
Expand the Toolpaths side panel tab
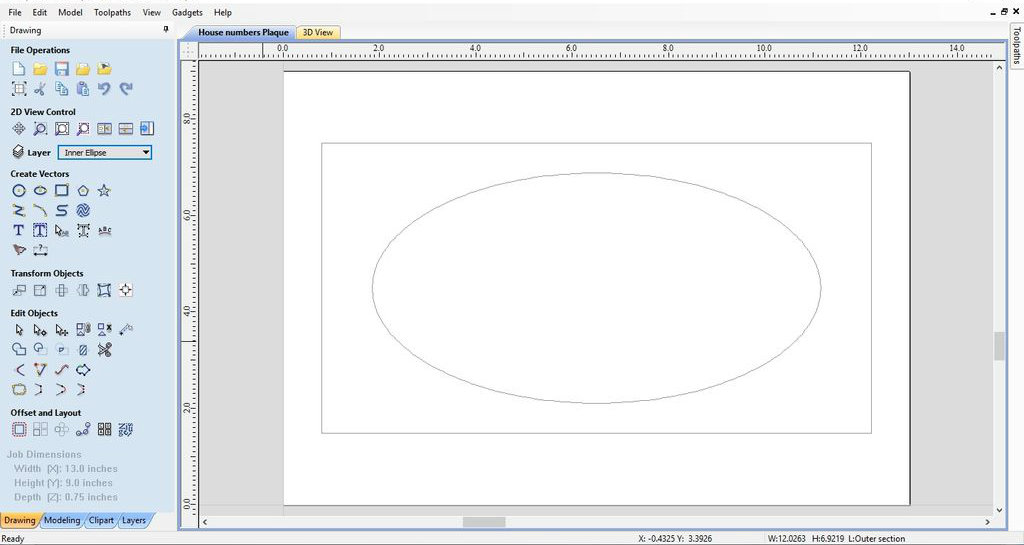point(1016,44)
